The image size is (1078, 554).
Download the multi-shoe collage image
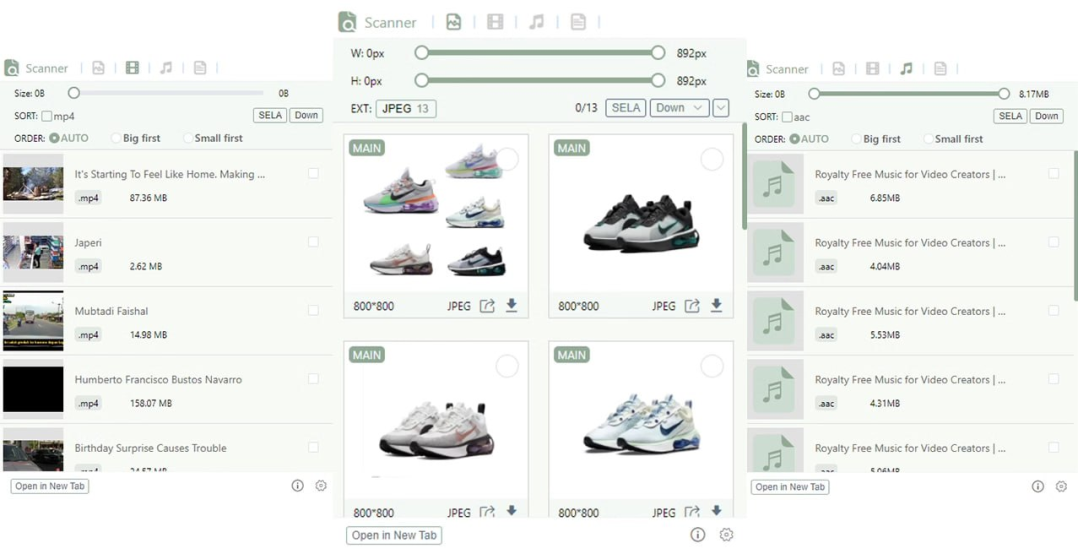coord(512,305)
